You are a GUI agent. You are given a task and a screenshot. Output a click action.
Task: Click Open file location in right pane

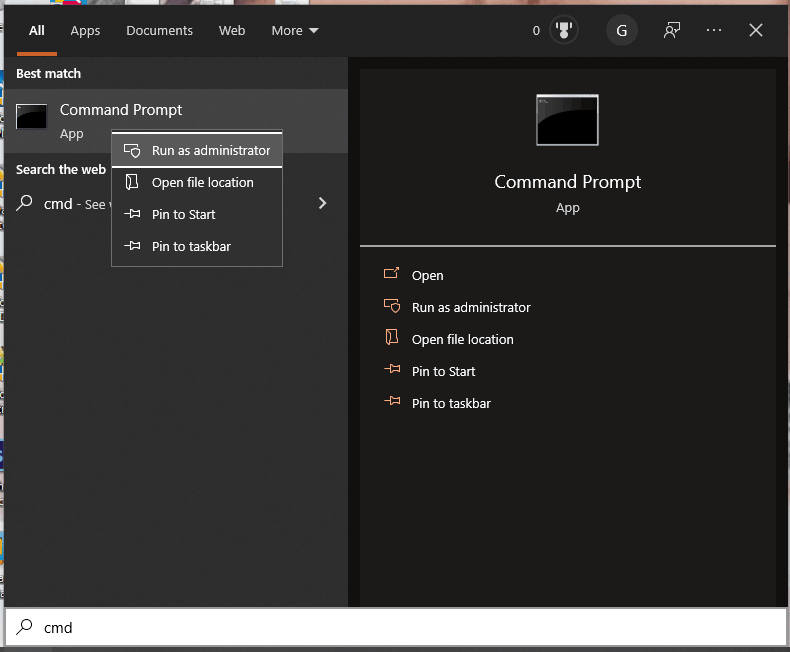click(x=463, y=339)
